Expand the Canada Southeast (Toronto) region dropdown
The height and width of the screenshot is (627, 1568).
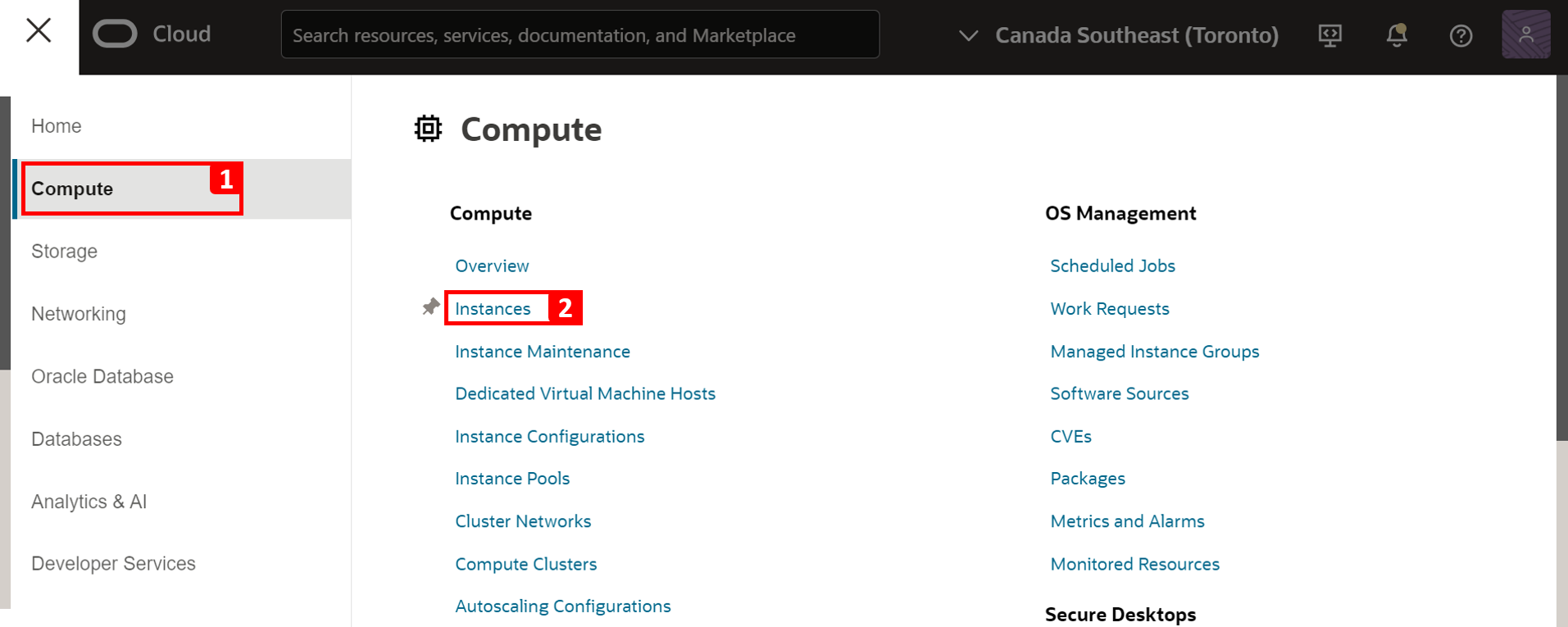(x=1119, y=35)
